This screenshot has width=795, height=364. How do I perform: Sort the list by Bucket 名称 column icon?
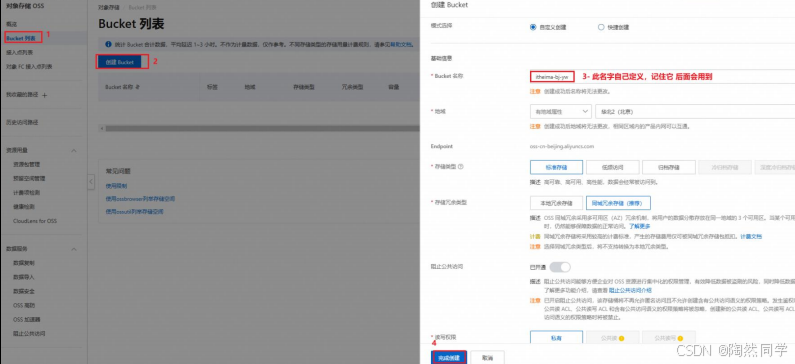(x=137, y=87)
